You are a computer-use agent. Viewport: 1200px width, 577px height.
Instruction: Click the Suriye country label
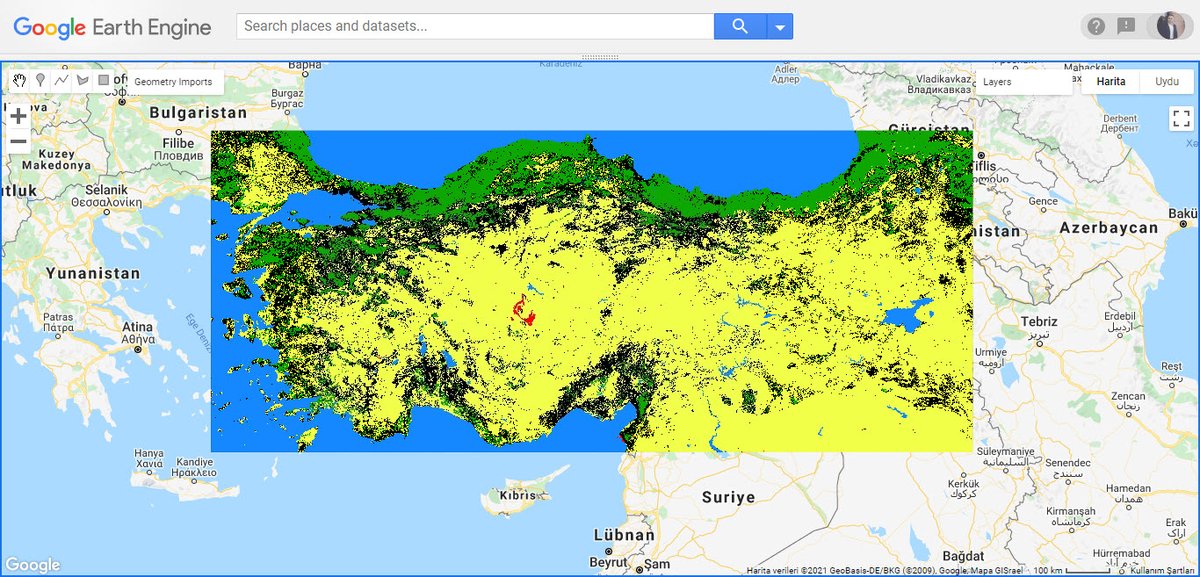pyautogui.click(x=728, y=498)
